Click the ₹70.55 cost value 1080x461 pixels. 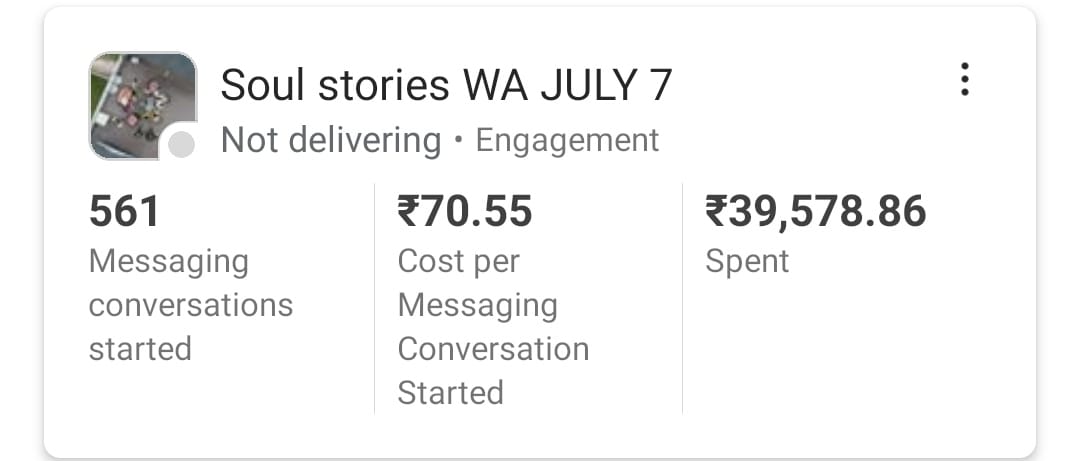click(465, 211)
